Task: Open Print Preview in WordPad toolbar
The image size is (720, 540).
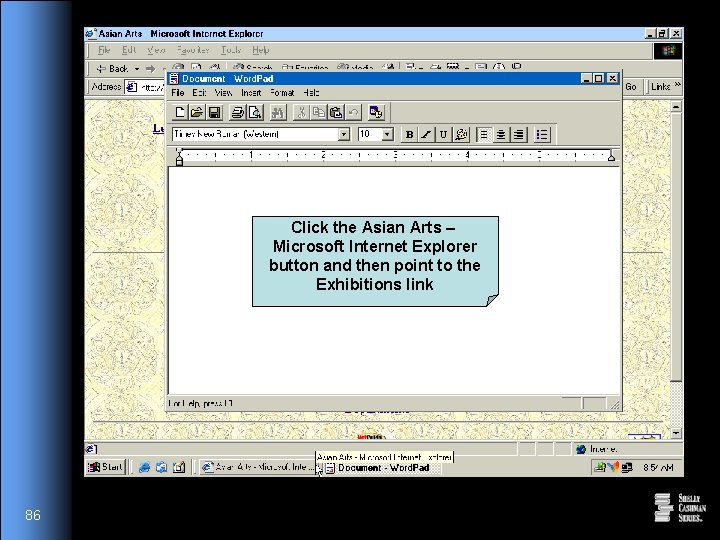Action: coord(255,112)
